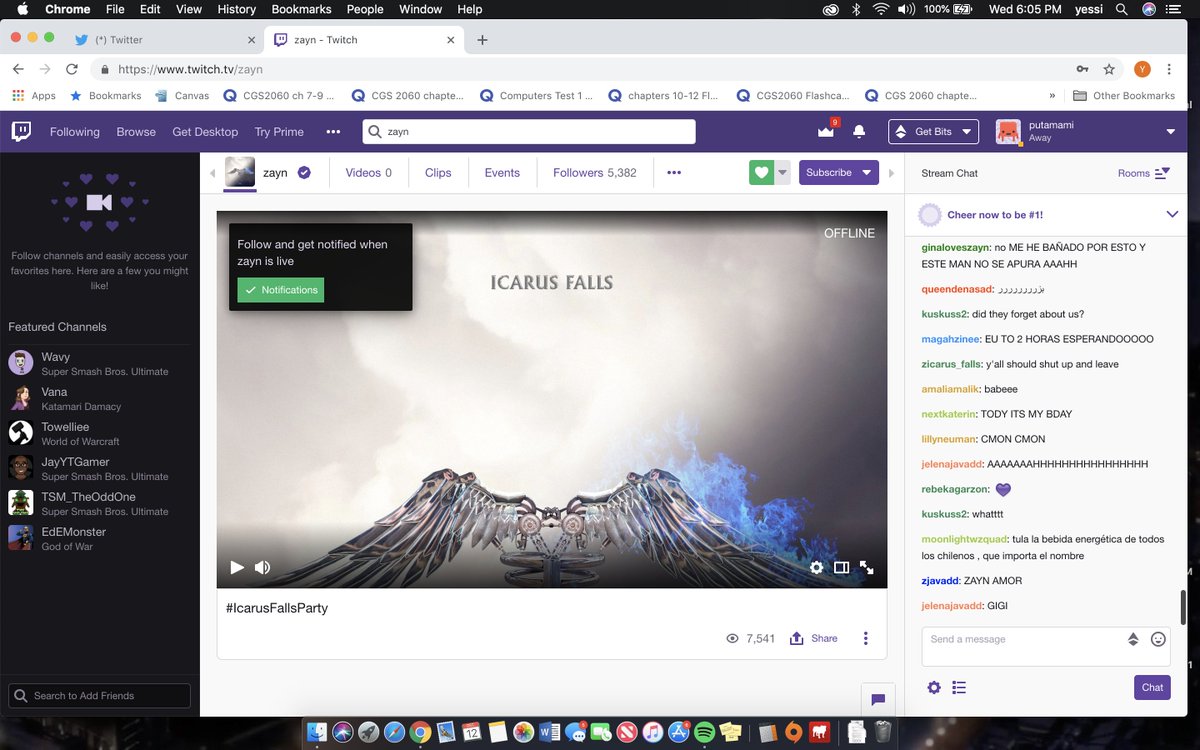1200x750 pixels.
Task: Click the Share icon under the video
Action: [x=797, y=638]
